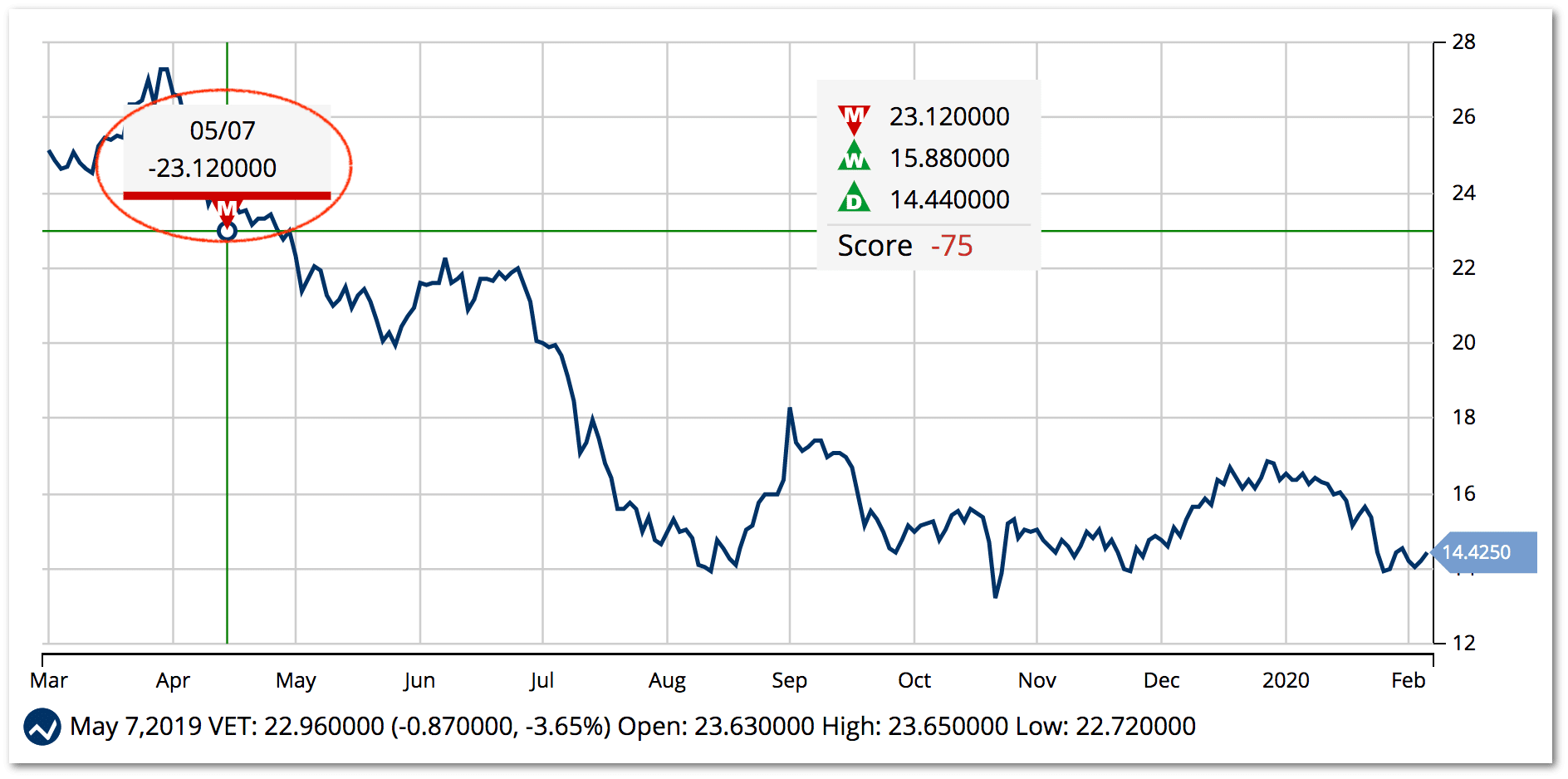
Task: Click the Sep label on time axis
Action: 789,680
